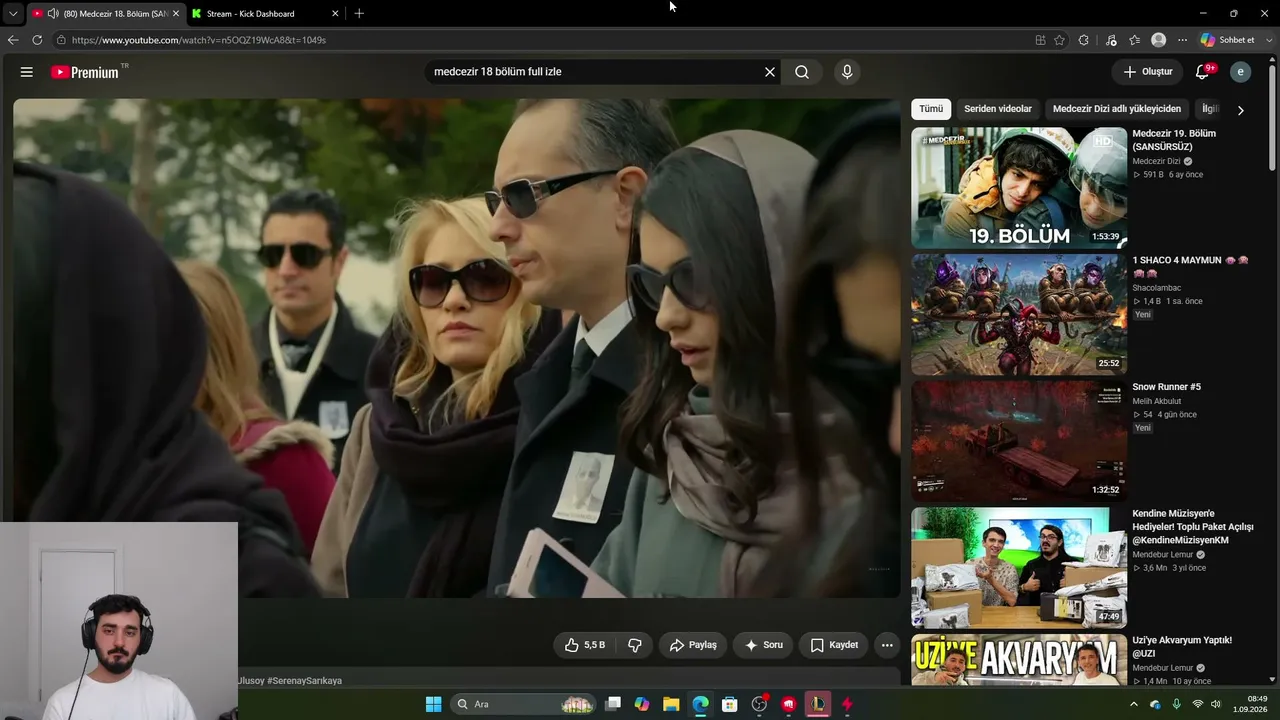Open a new browser tab
1280x720 pixels.
coord(359,14)
